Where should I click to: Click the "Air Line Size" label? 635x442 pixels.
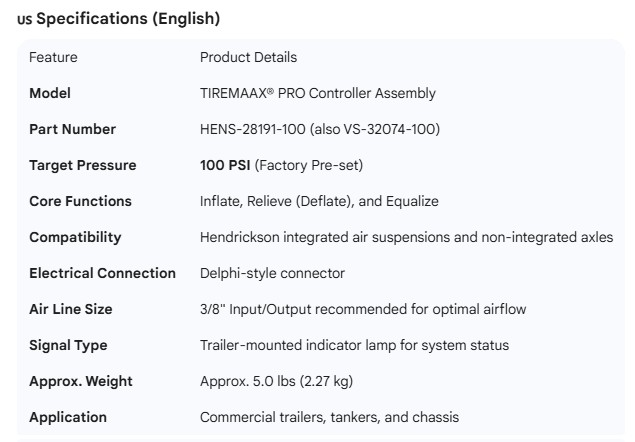click(x=71, y=309)
